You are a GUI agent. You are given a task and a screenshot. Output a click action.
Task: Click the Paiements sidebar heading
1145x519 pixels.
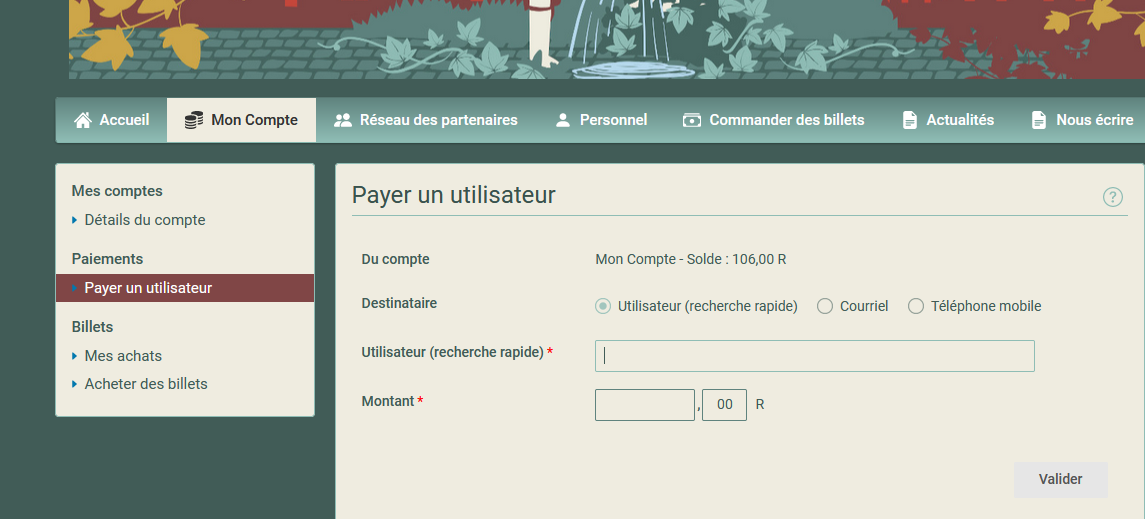pos(107,259)
